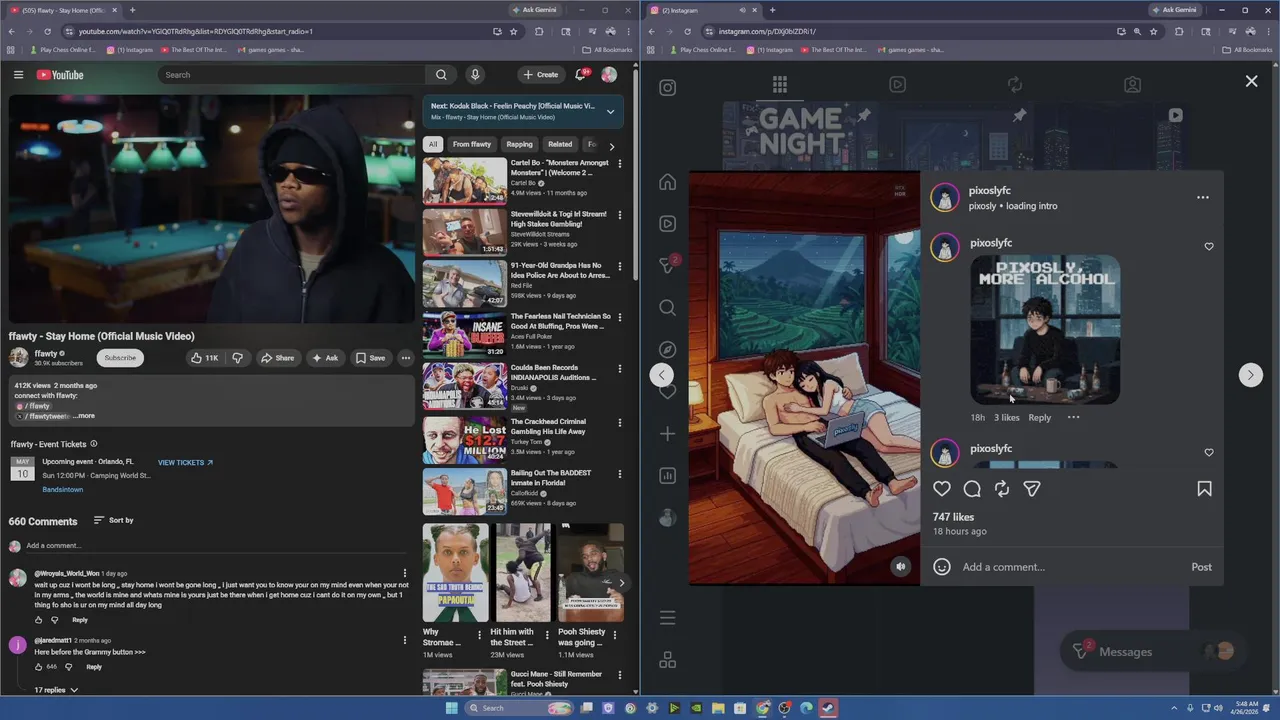1280x720 pixels.
Task: Open Instagram dashboard chart icon
Action: point(668,476)
